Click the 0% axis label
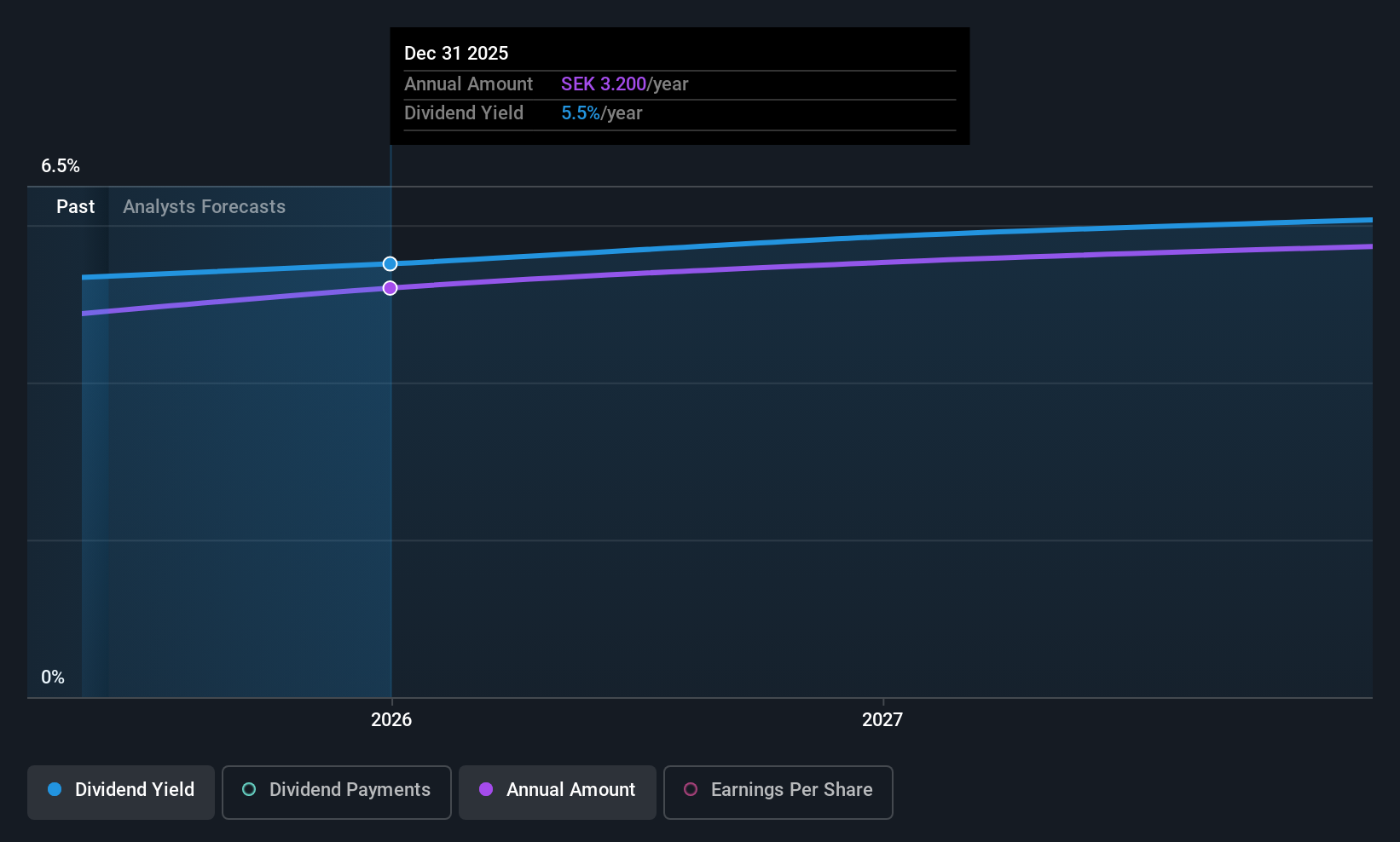This screenshot has height=842, width=1400. click(53, 678)
